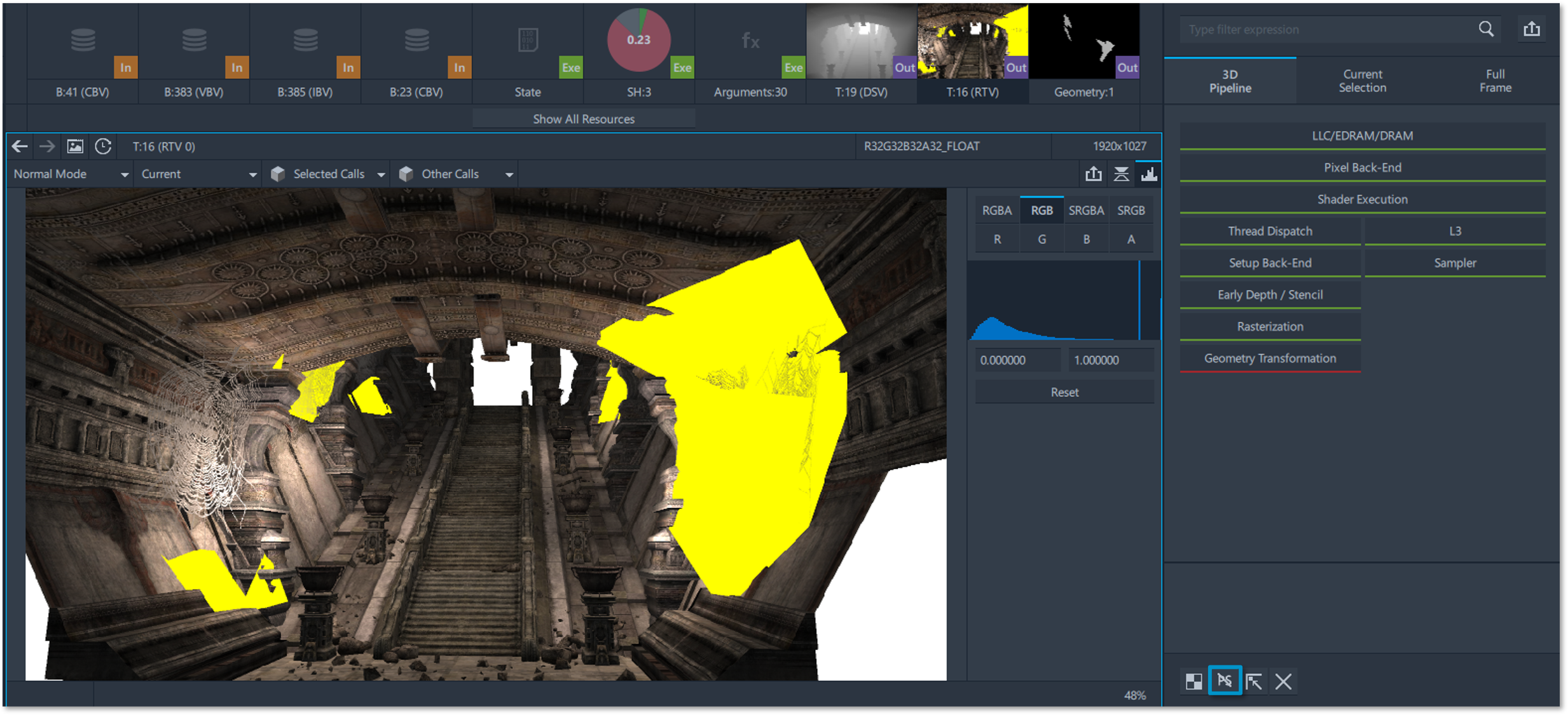Viewport: 1568px width, 715px height.
Task: Toggle the R channel button
Action: (997, 240)
